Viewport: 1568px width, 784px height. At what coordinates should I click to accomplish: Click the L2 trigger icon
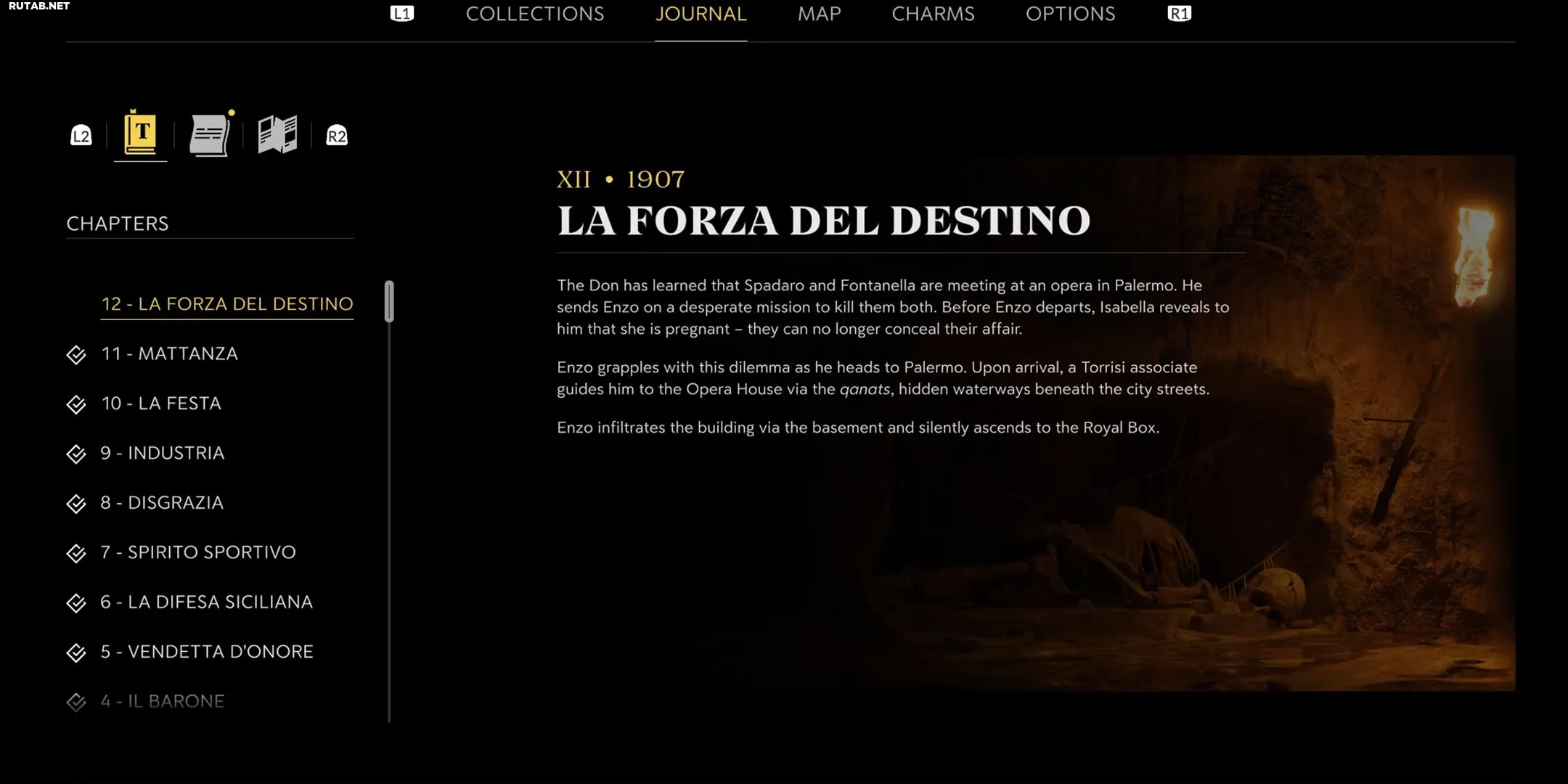81,136
